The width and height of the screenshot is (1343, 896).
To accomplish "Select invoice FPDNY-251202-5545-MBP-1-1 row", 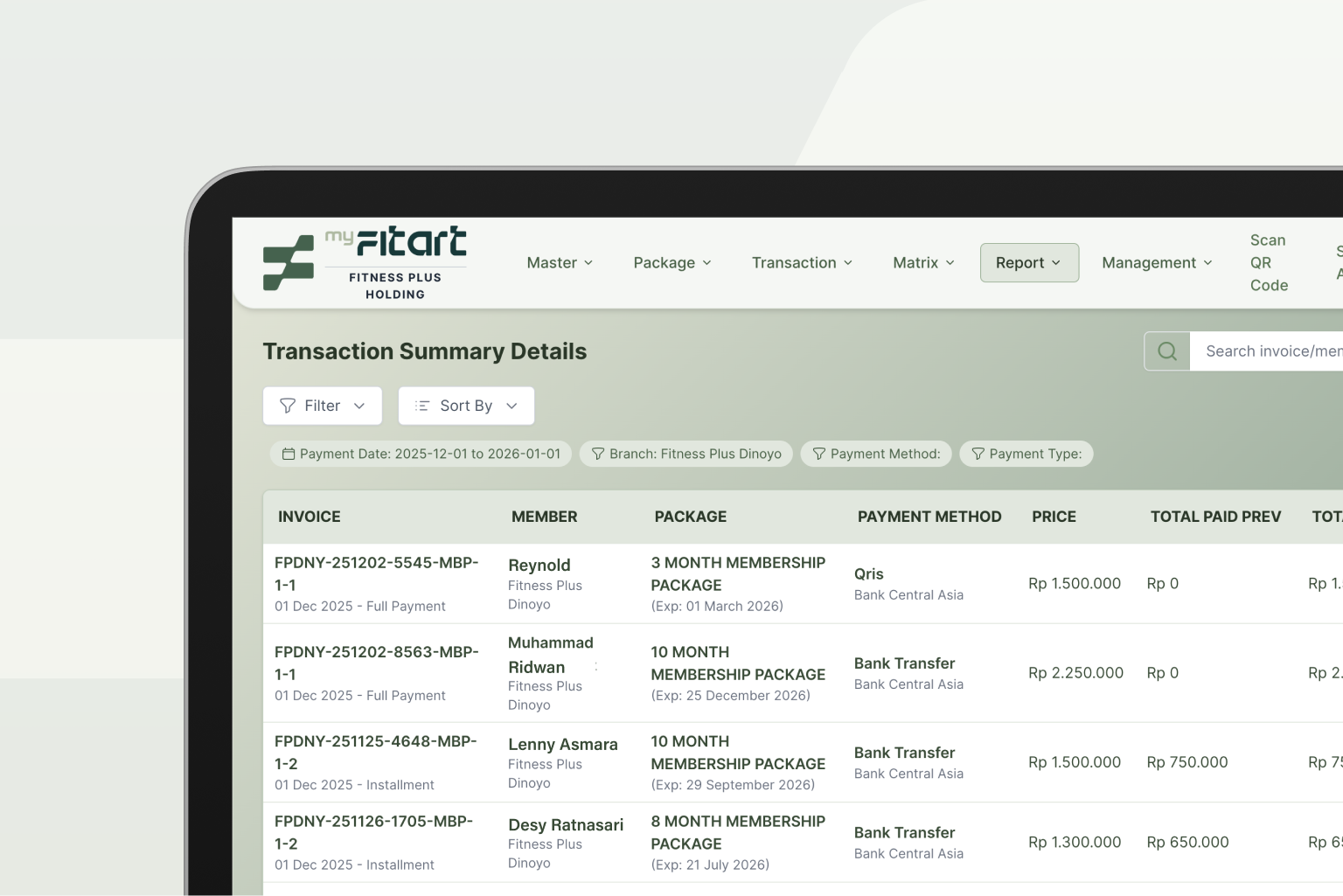I will 376,573.
